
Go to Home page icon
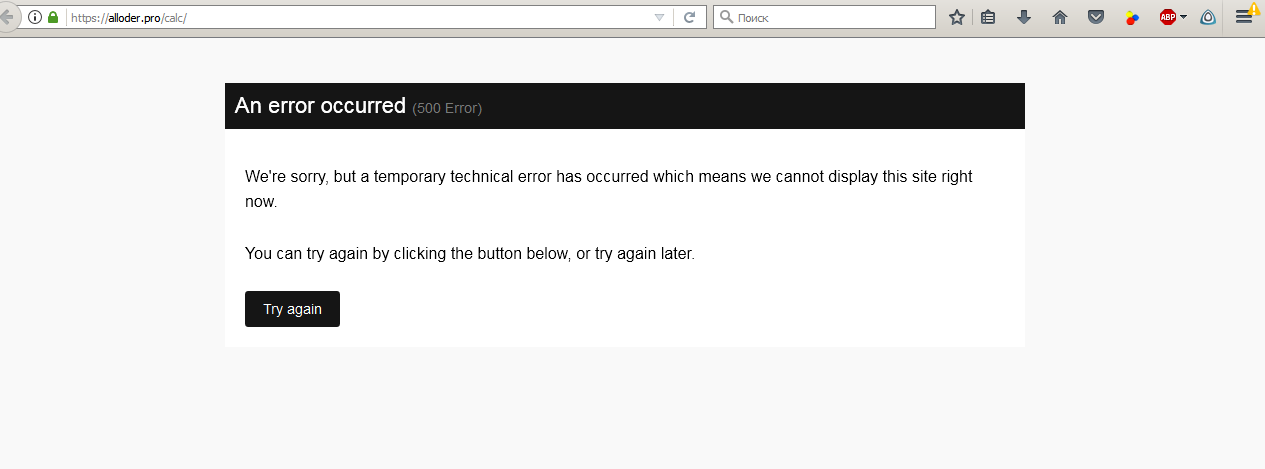1060,17
